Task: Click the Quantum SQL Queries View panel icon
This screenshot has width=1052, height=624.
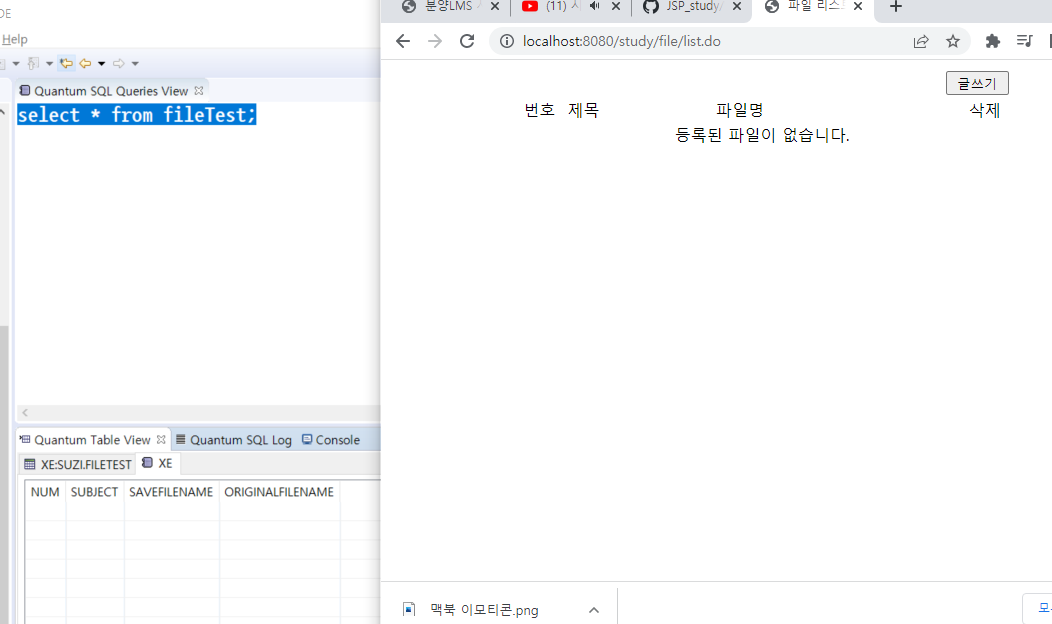Action: click(x=25, y=90)
